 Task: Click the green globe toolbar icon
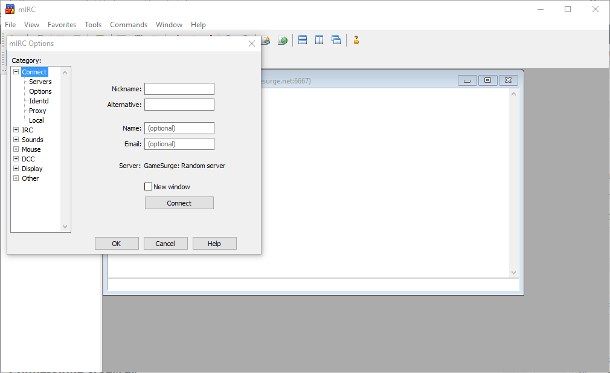(283, 40)
